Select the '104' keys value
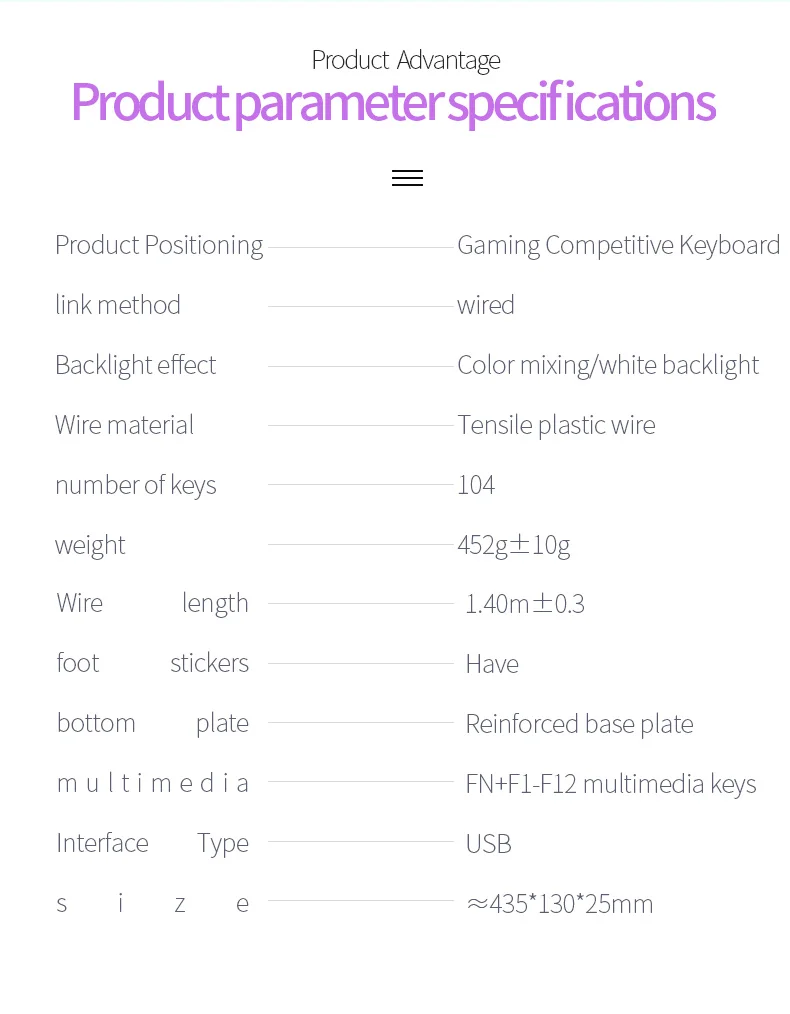Image resolution: width=790 pixels, height=1014 pixels. point(476,485)
